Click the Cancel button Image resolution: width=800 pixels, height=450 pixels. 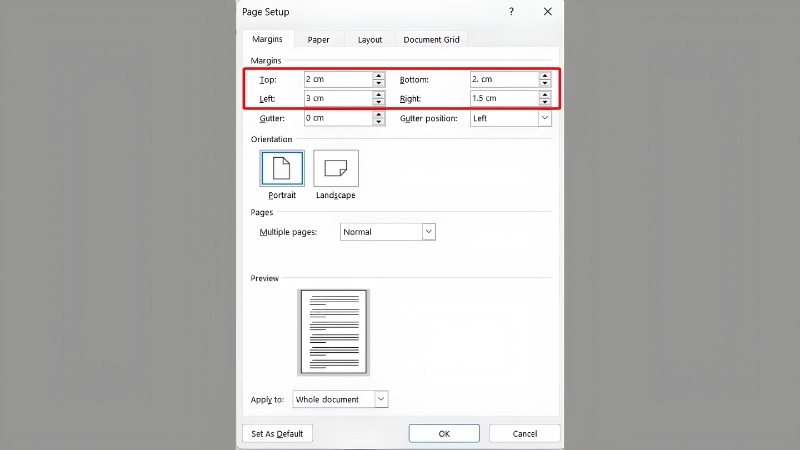pos(524,433)
